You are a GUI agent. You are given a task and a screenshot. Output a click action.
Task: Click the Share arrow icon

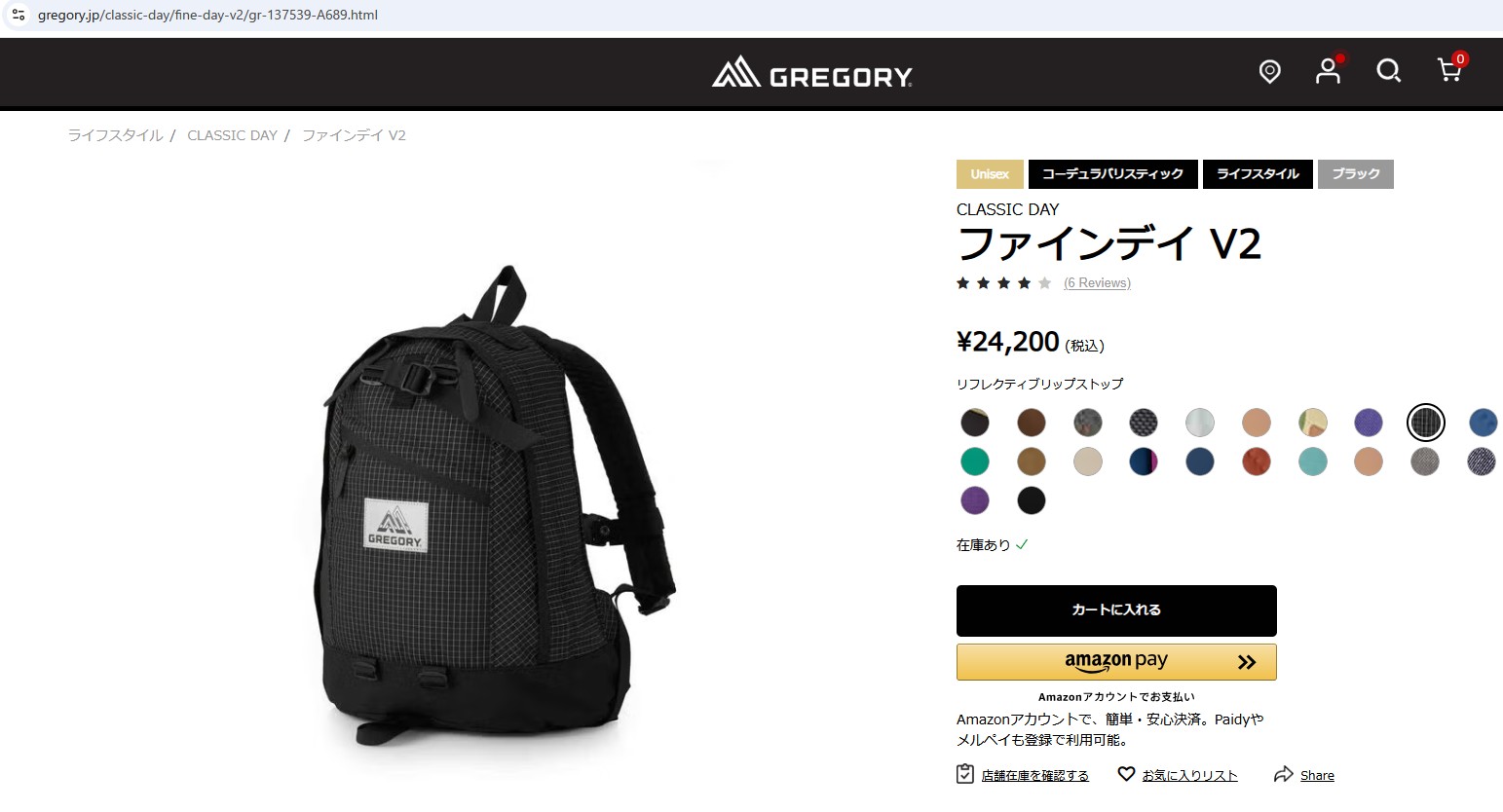[1284, 775]
